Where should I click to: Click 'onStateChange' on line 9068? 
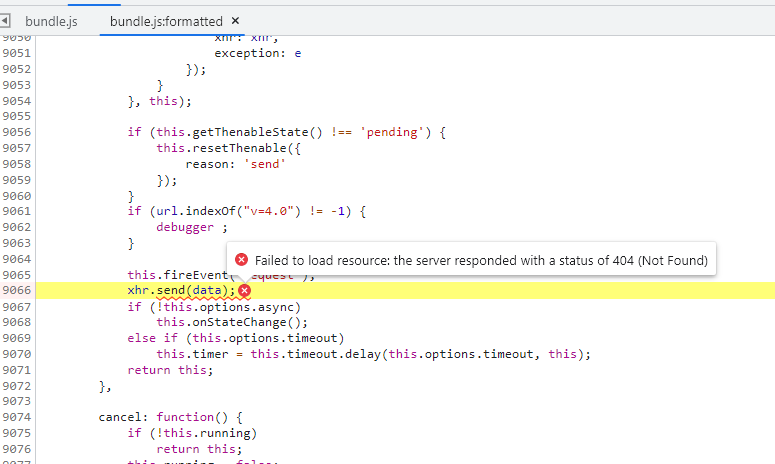tap(239, 322)
